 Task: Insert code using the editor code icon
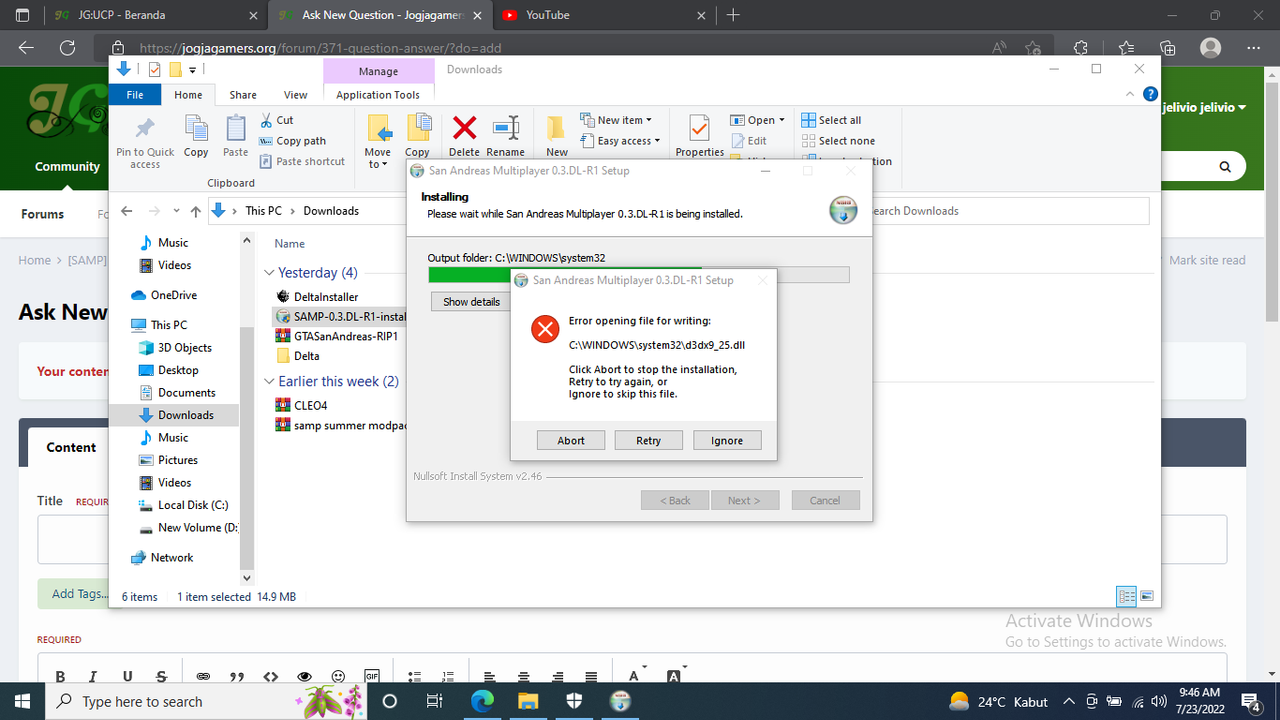click(x=270, y=677)
